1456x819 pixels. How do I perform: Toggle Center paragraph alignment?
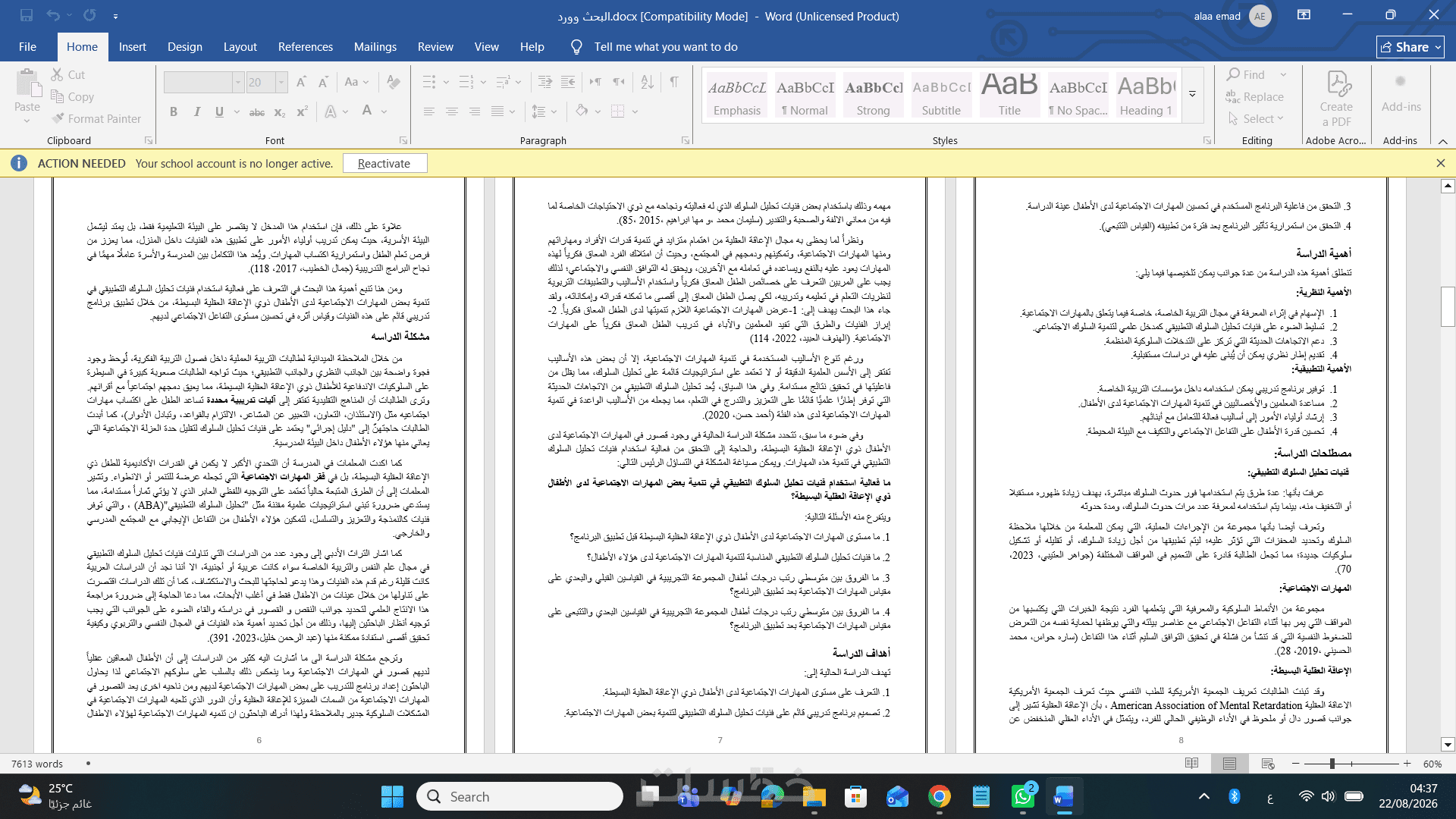click(451, 111)
